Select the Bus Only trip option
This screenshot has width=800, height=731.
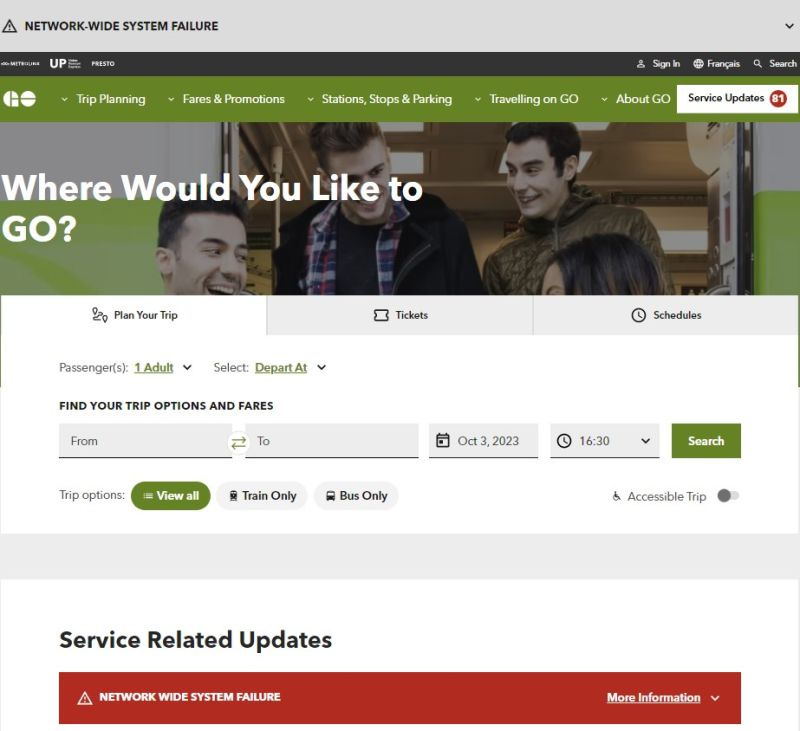[x=356, y=495]
